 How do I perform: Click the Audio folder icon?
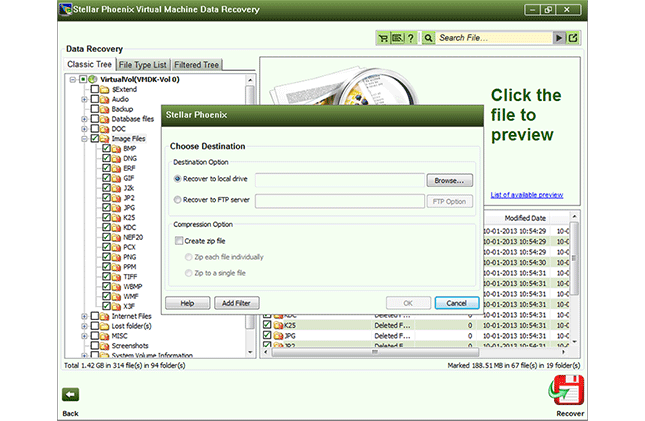tap(105, 99)
